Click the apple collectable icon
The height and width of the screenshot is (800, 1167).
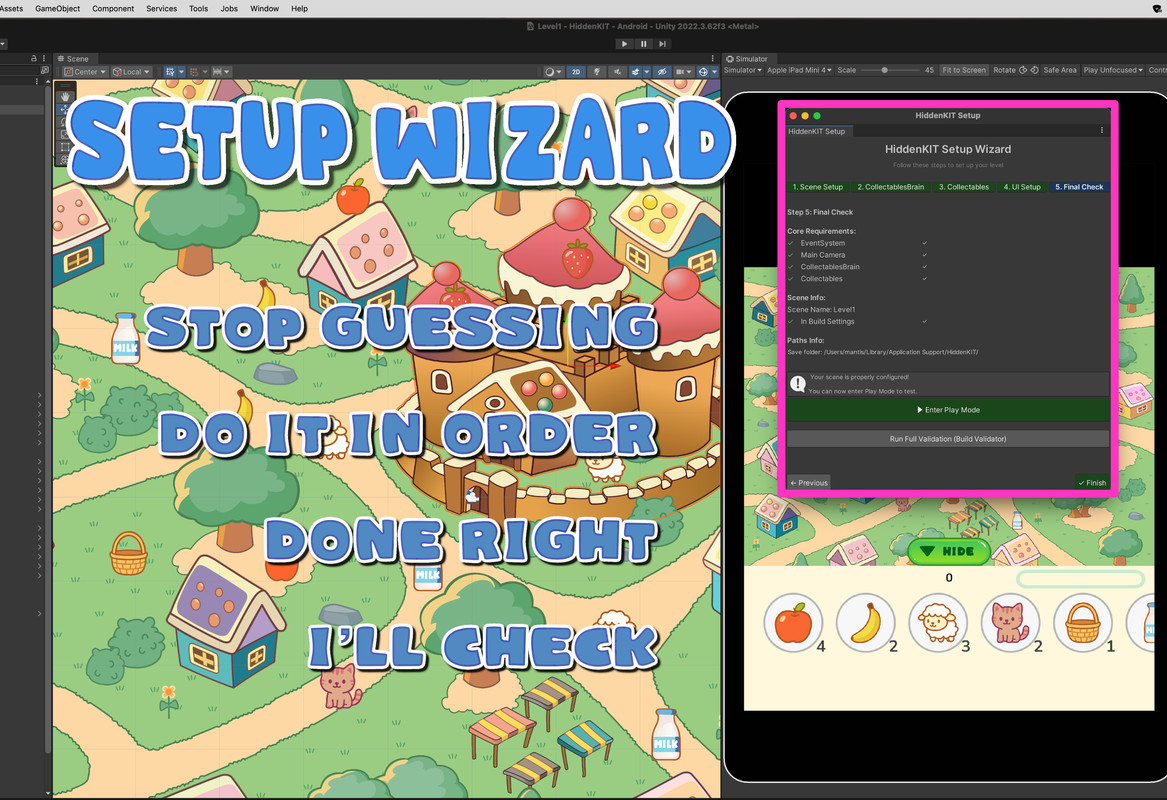tap(793, 623)
